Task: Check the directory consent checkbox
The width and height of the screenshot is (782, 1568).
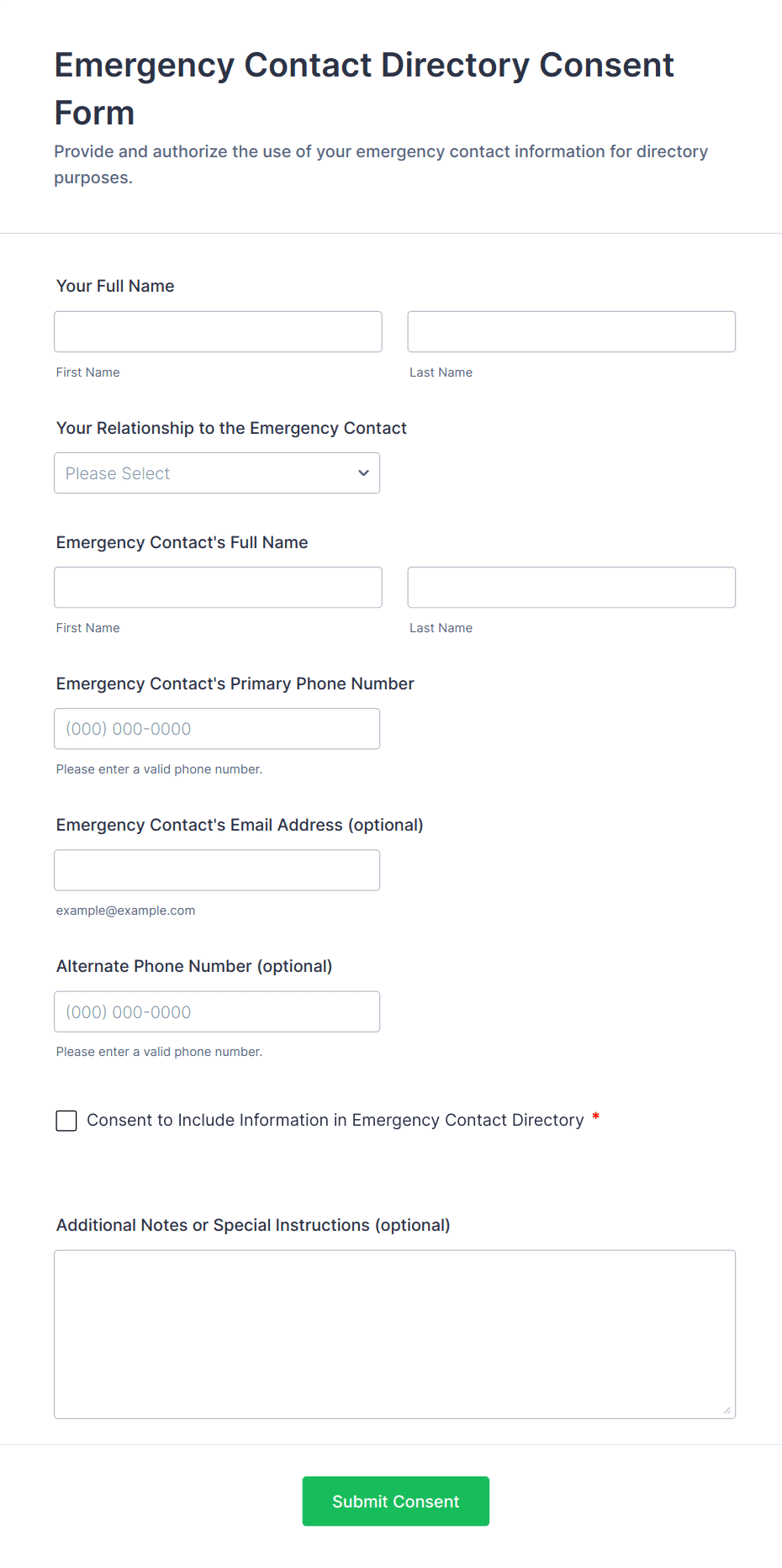Action: point(66,1121)
